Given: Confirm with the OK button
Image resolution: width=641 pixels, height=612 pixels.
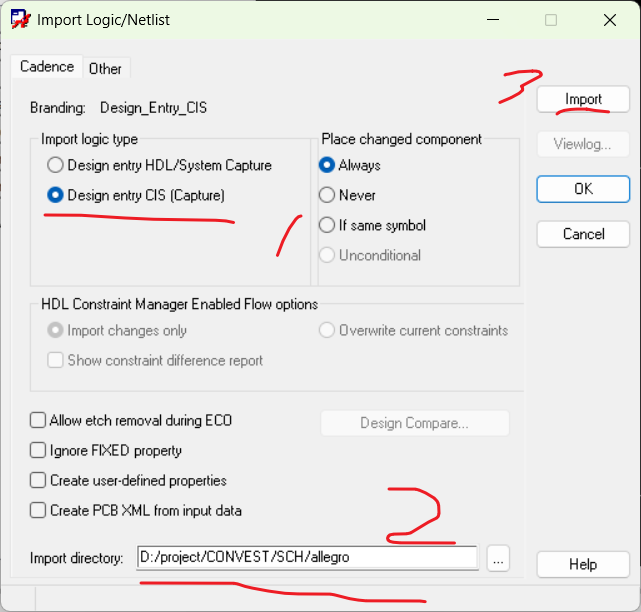Looking at the screenshot, I should pyautogui.click(x=583, y=189).
